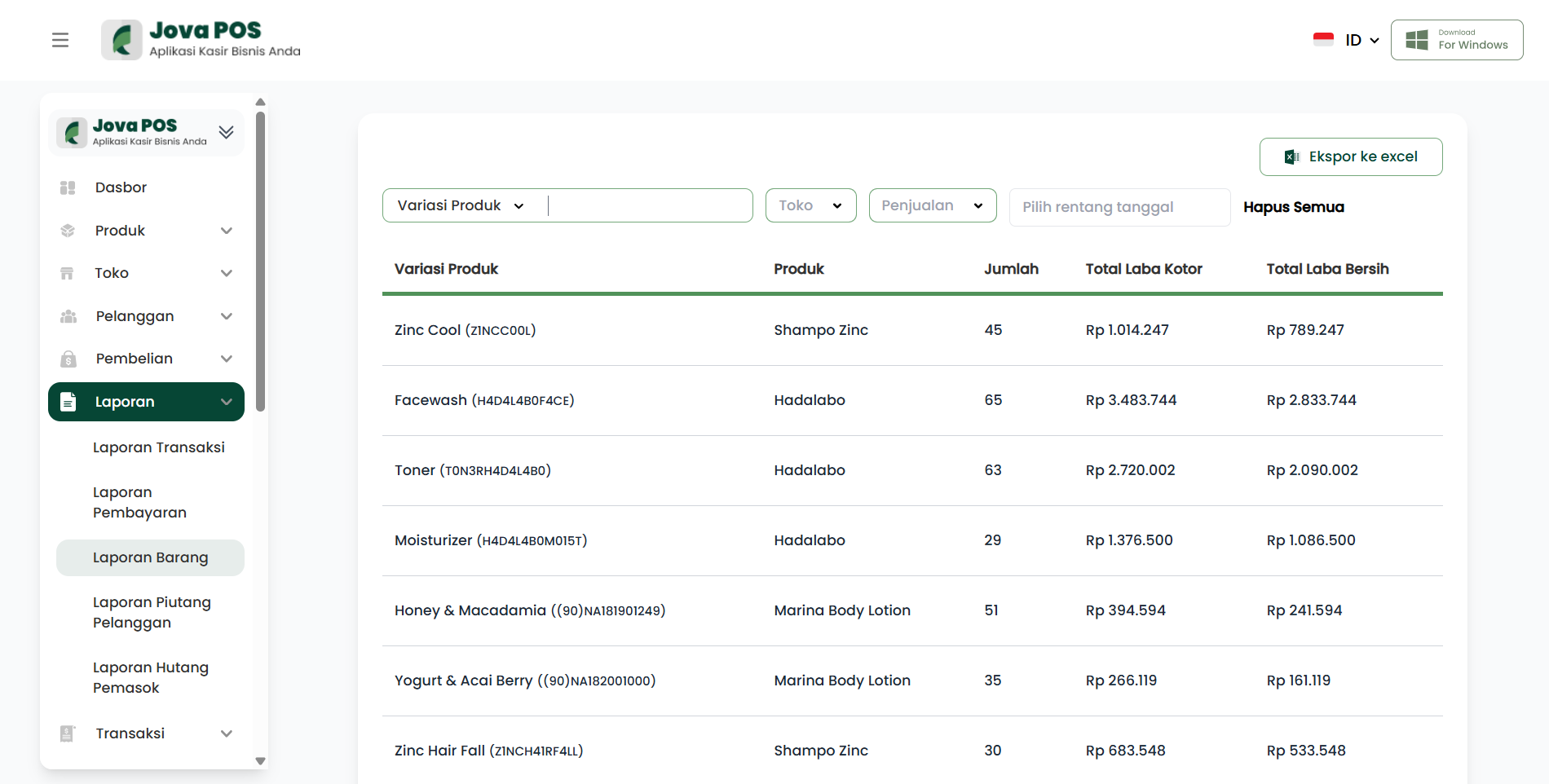This screenshot has height=784, width=1549.
Task: Open the Penjualan type dropdown
Action: [932, 205]
